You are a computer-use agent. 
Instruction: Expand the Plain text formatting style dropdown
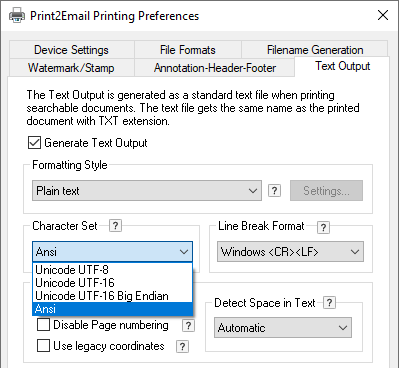[x=147, y=191]
